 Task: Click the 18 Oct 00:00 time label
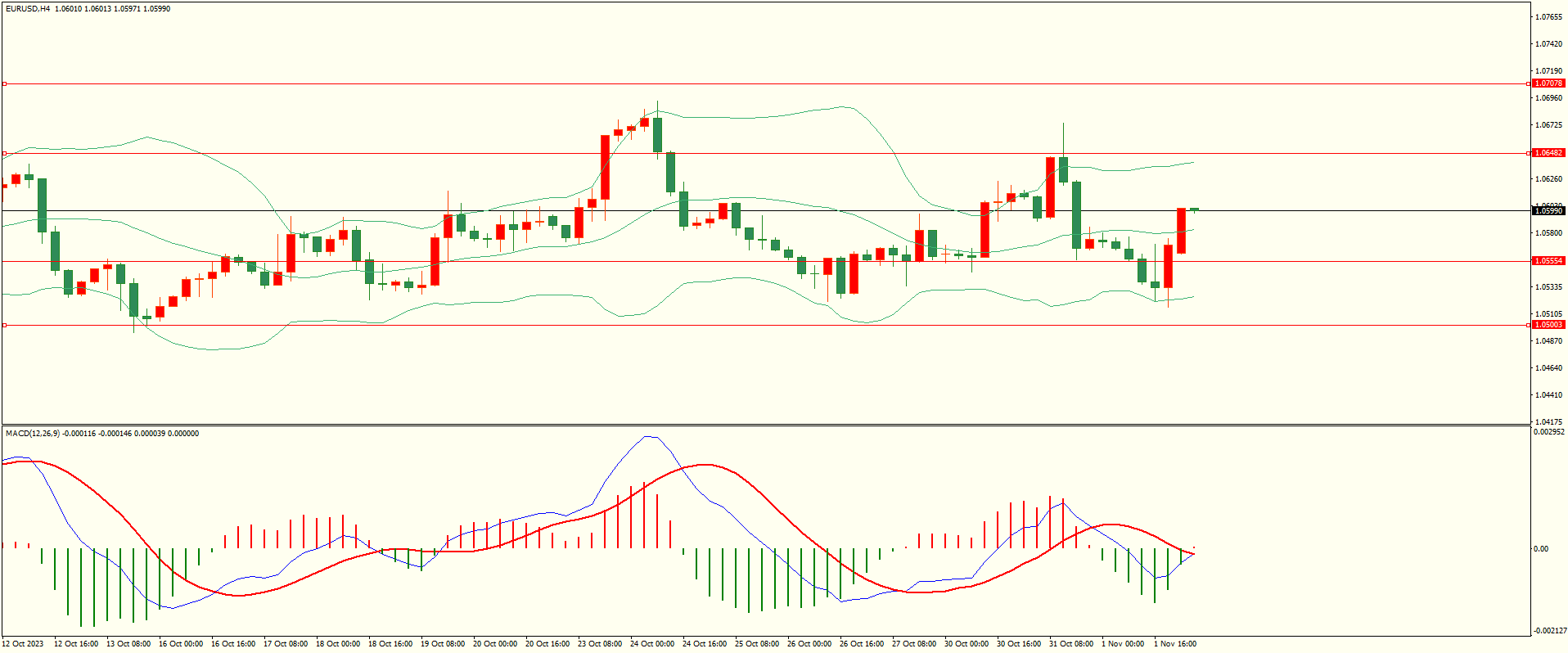pyautogui.click(x=338, y=644)
